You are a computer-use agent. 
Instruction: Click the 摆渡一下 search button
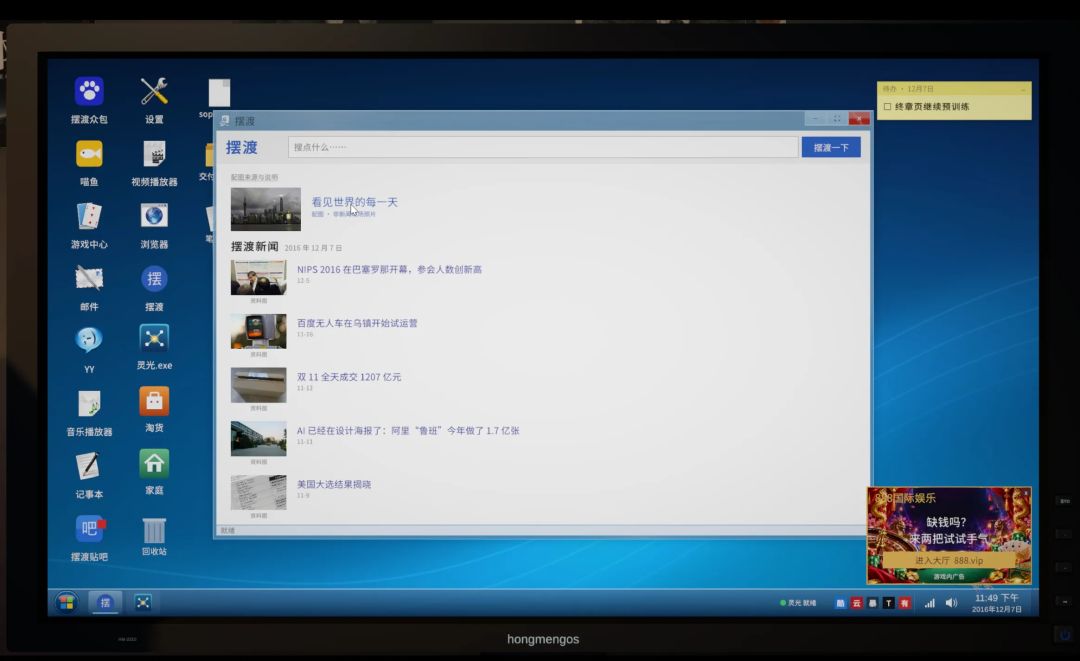831,147
